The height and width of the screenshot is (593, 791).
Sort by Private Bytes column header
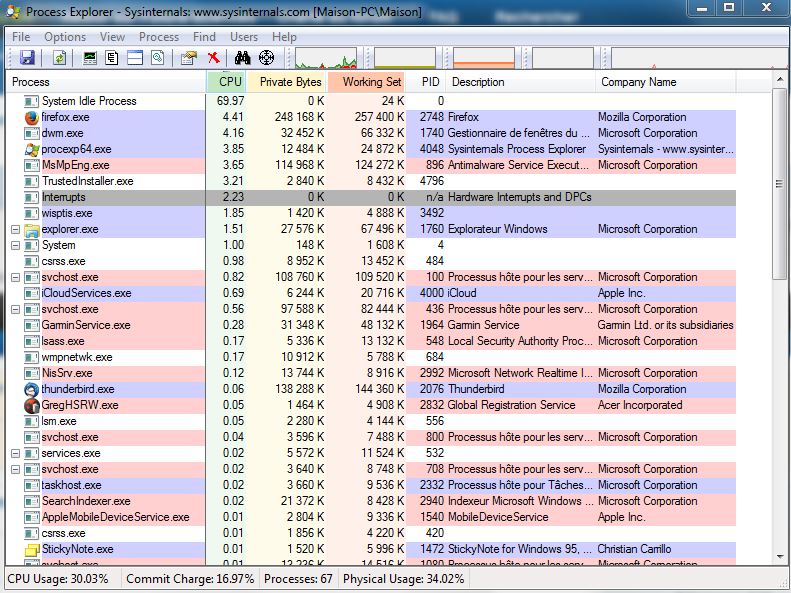[x=287, y=82]
